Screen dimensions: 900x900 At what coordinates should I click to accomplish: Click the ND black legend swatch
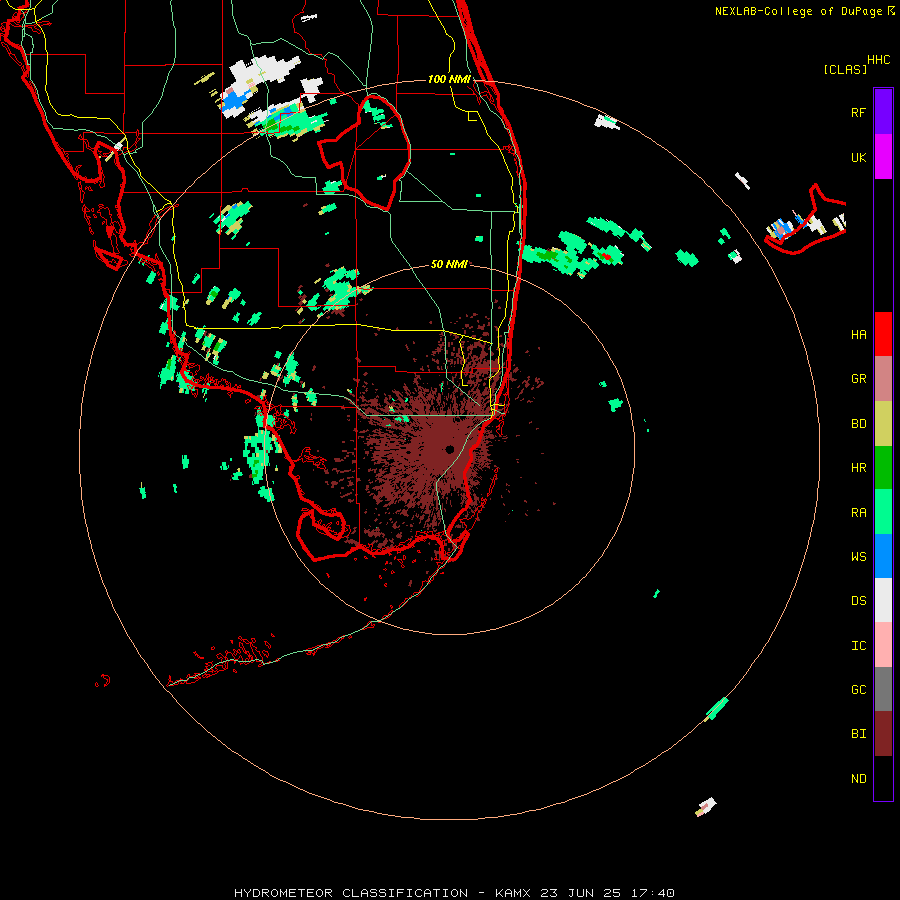883,778
